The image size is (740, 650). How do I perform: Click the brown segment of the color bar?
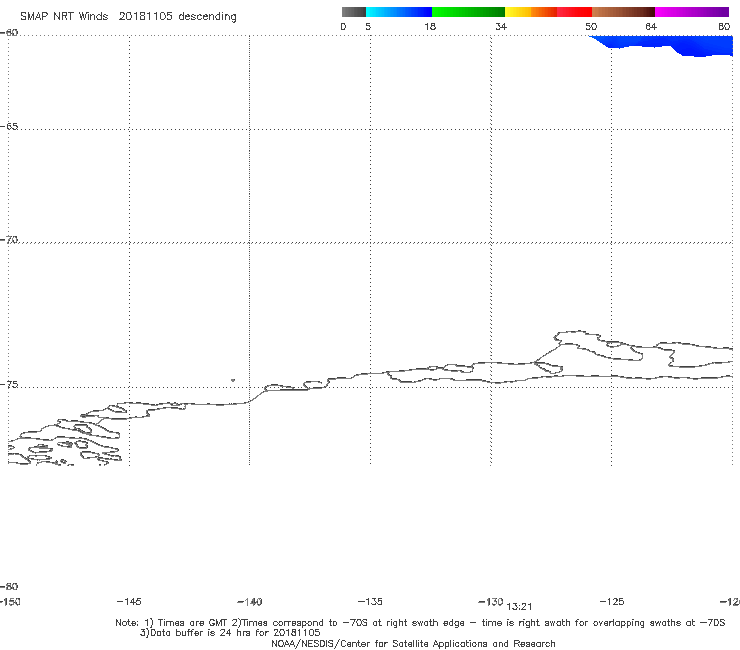pyautogui.click(x=623, y=12)
